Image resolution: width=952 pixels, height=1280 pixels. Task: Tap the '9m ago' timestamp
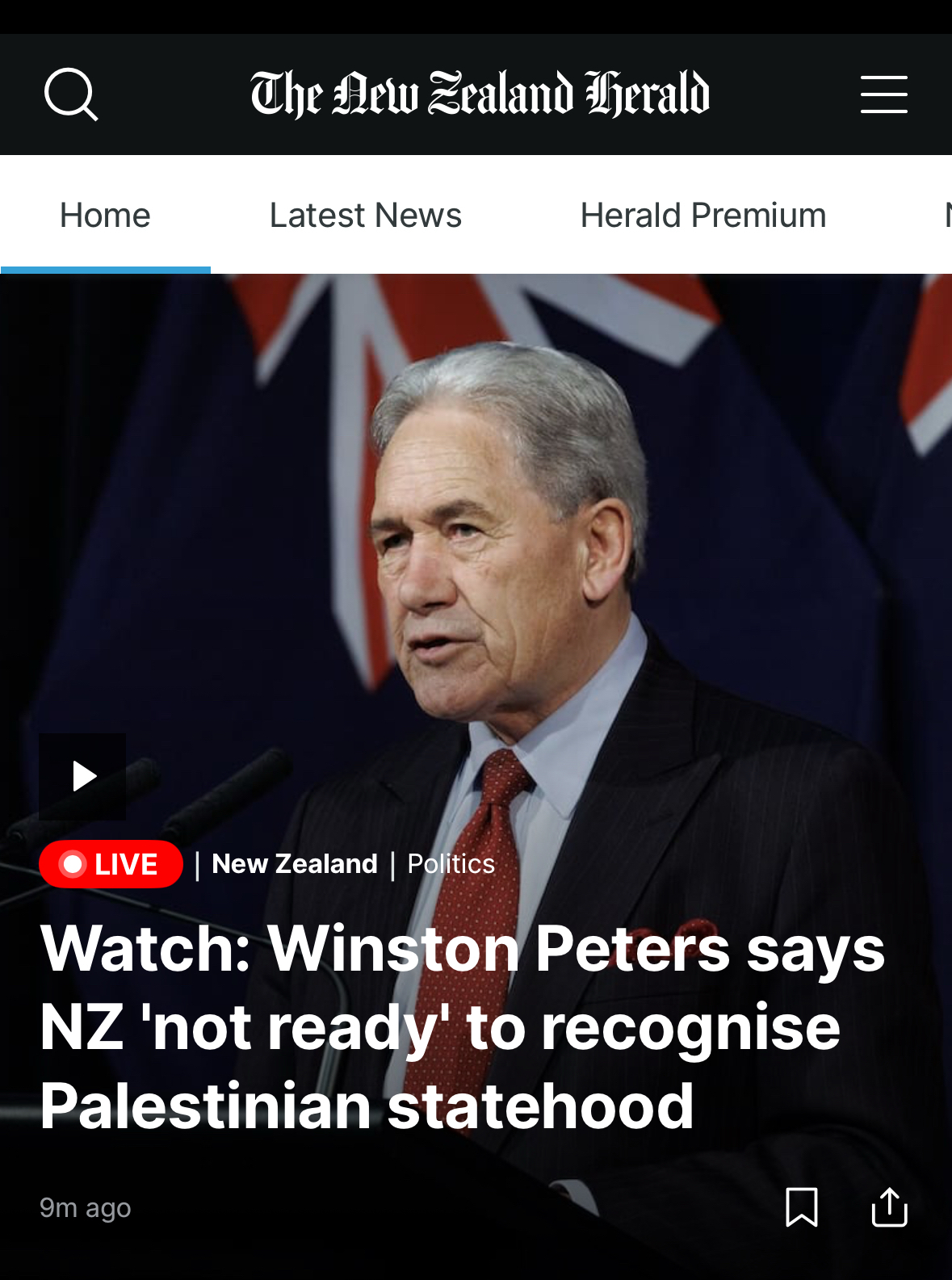(x=85, y=1208)
